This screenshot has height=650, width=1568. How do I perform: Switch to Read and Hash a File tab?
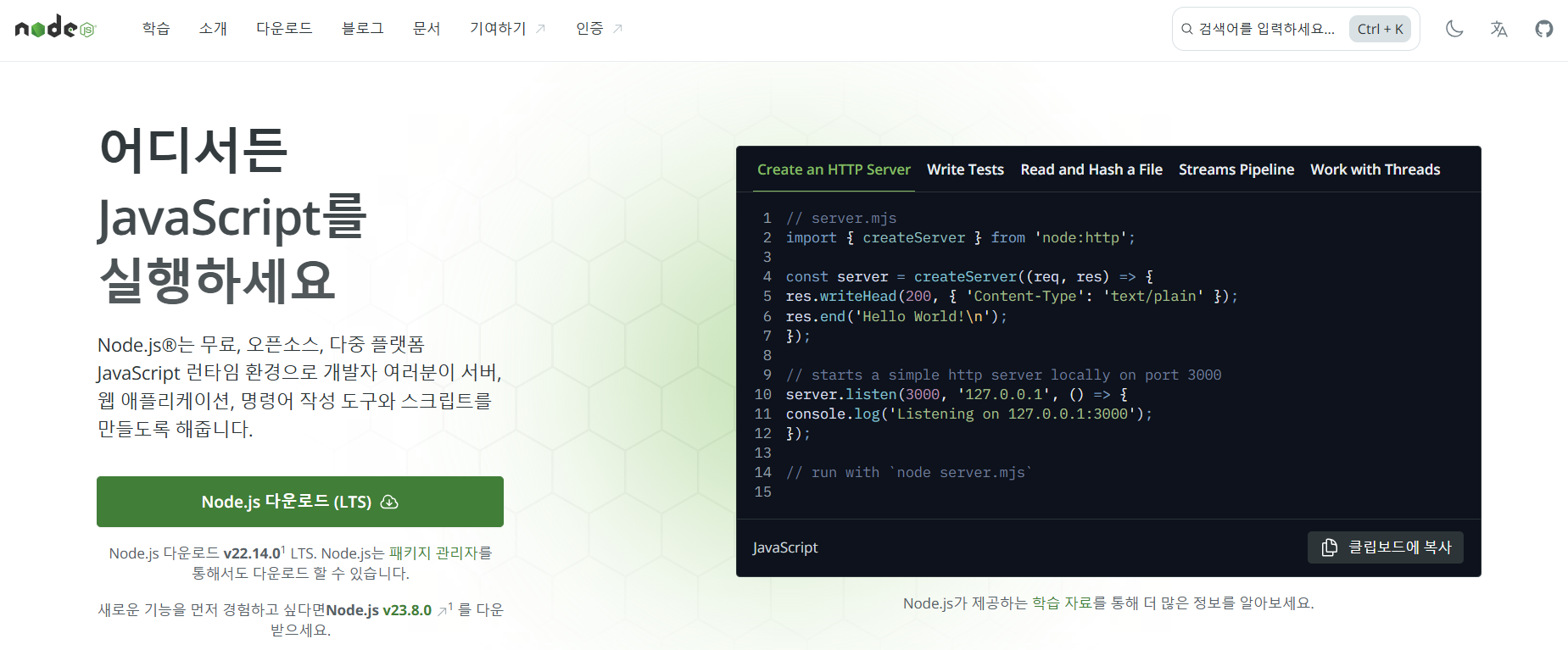pyautogui.click(x=1091, y=169)
